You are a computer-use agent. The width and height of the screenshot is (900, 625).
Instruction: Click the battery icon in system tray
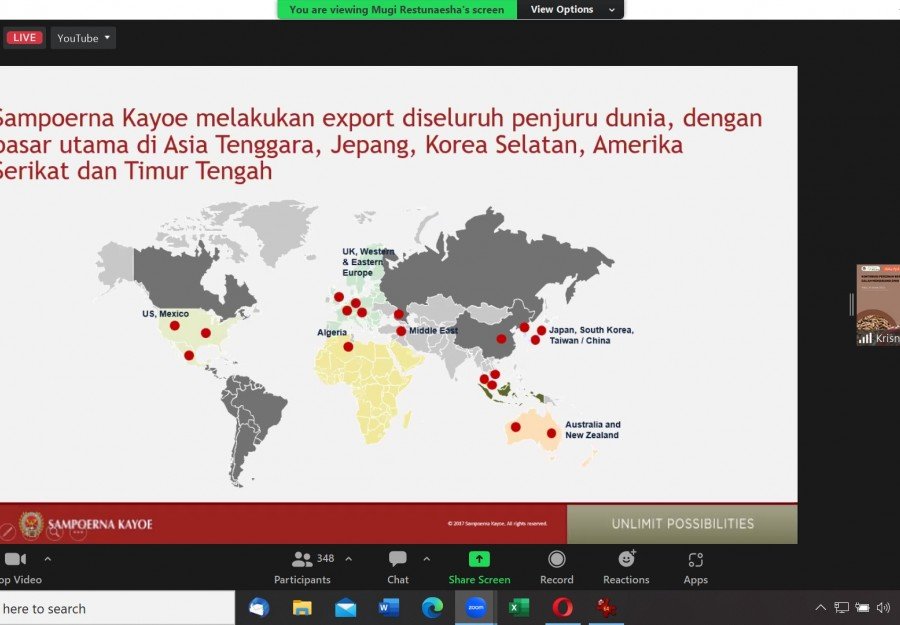click(x=862, y=608)
